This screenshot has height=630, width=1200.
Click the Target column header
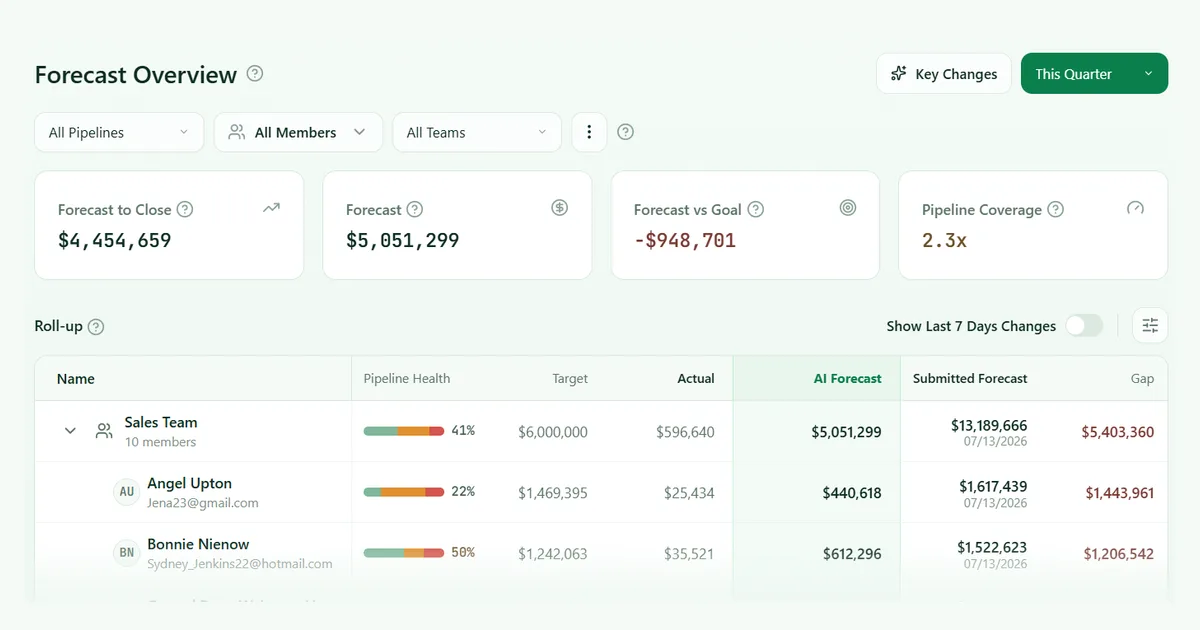coord(570,379)
